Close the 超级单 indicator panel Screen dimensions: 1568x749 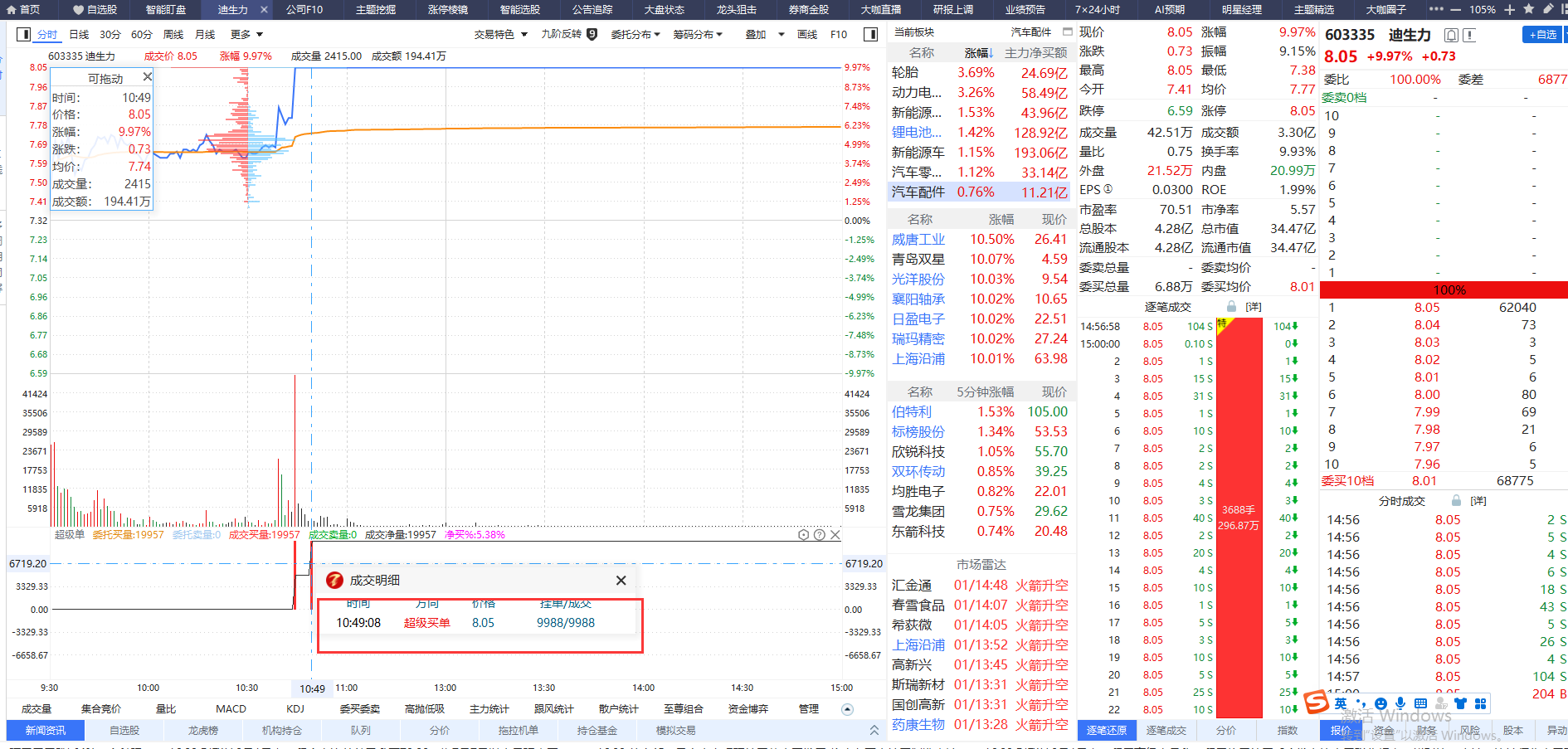[835, 535]
